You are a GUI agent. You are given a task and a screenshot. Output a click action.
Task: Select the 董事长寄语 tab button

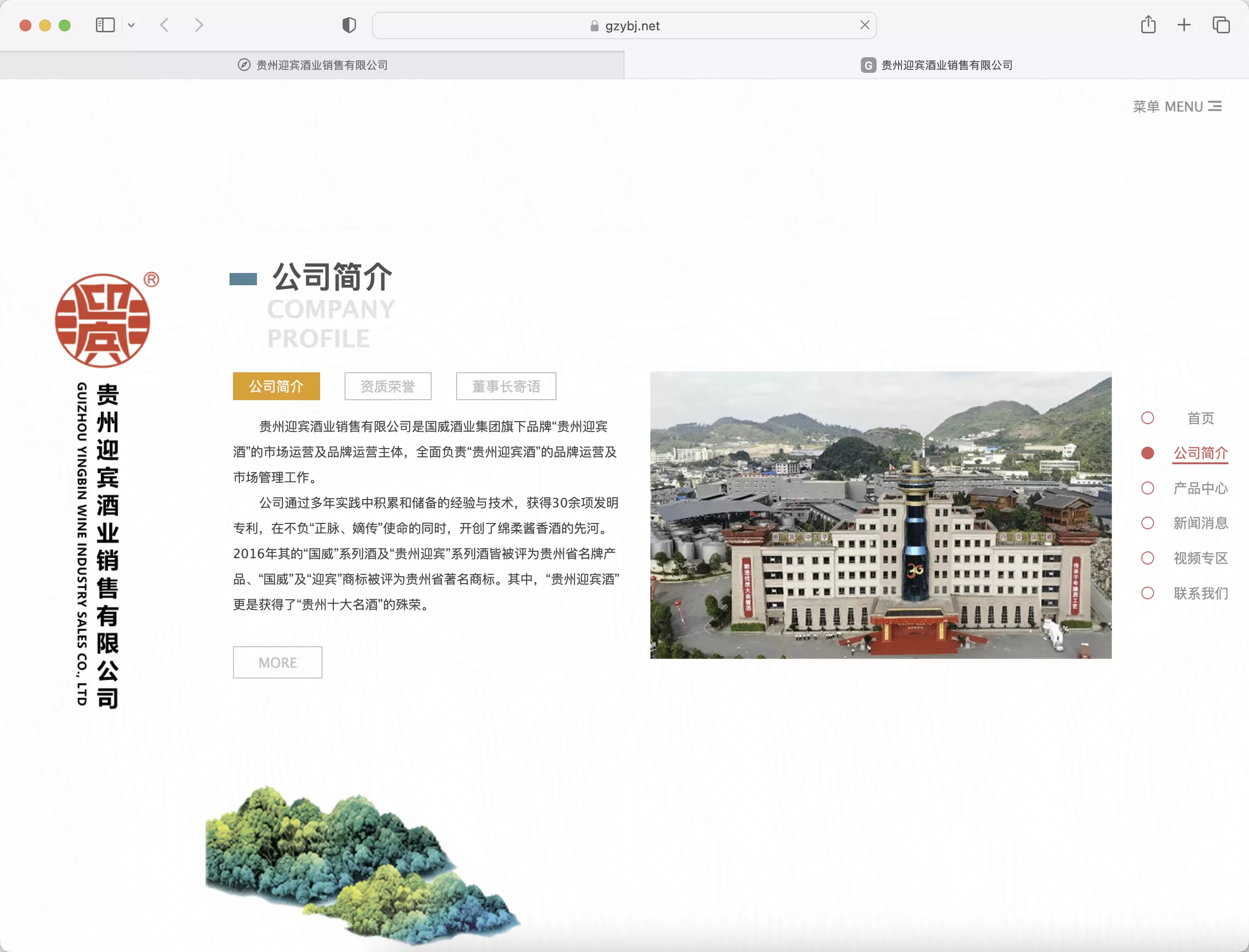(x=506, y=386)
